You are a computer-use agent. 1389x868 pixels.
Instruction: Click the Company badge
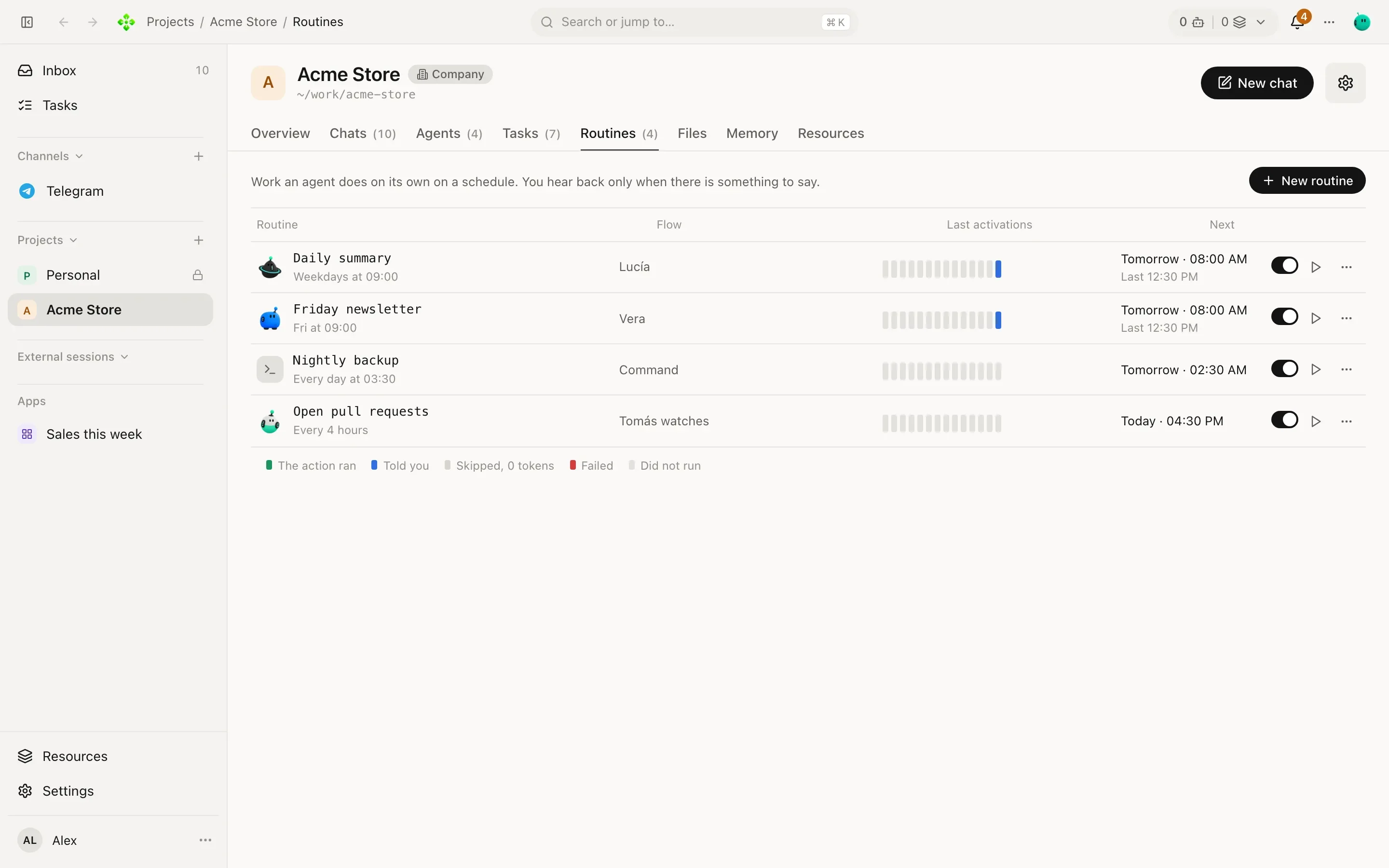[450, 74]
